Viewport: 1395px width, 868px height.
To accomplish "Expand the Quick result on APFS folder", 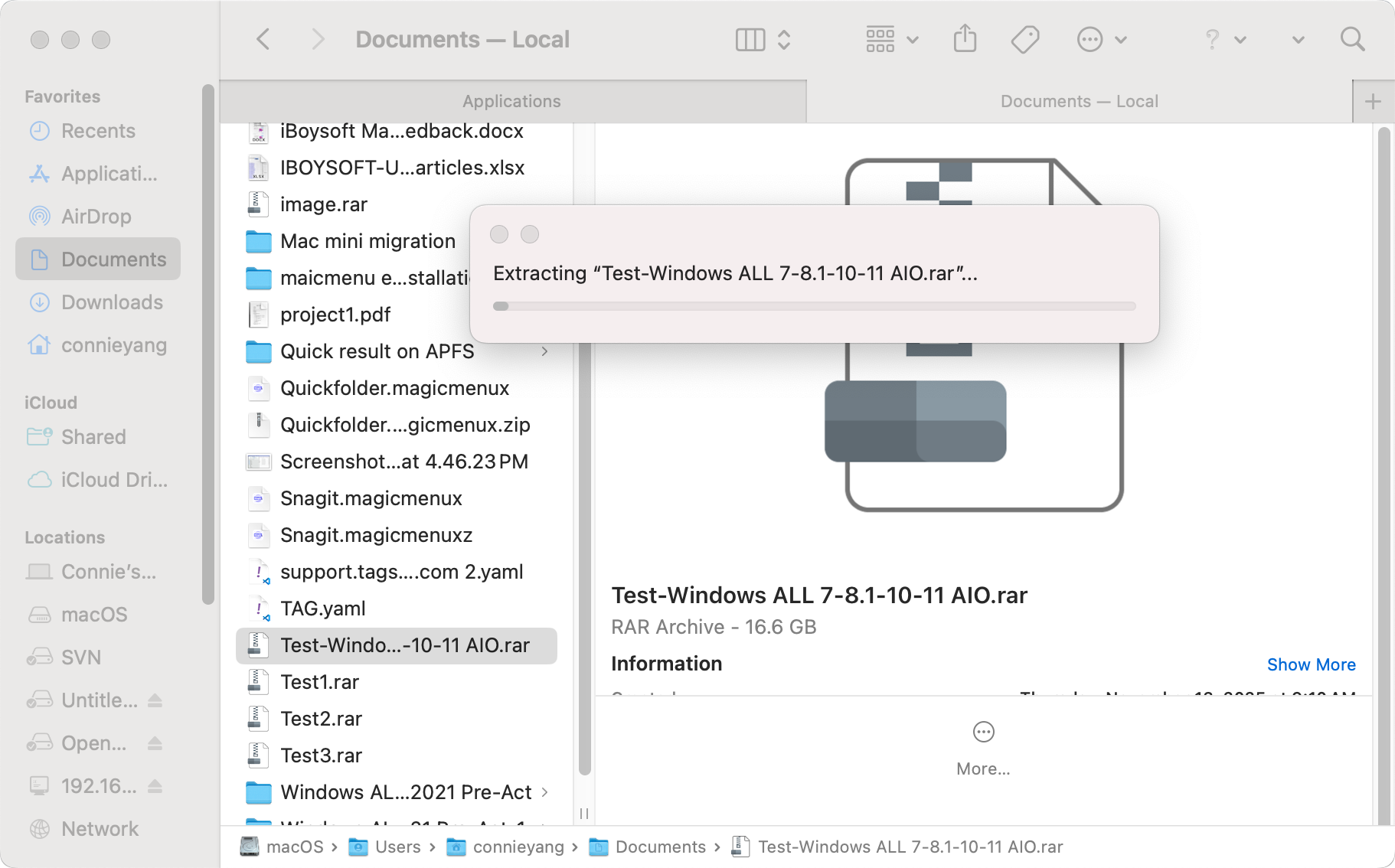I will [x=544, y=351].
